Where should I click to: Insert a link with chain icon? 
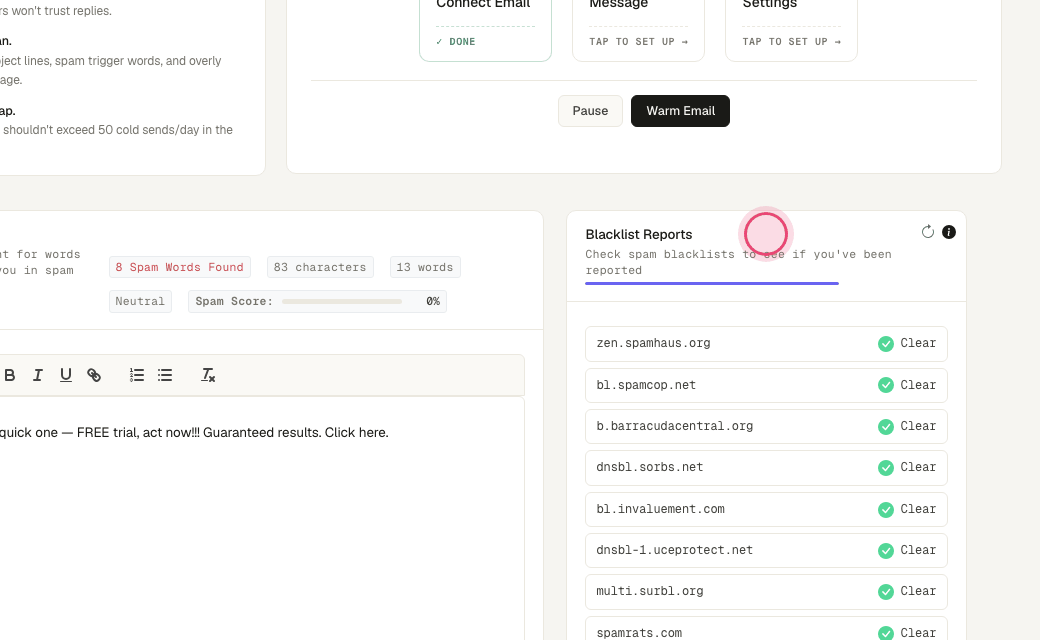point(94,375)
